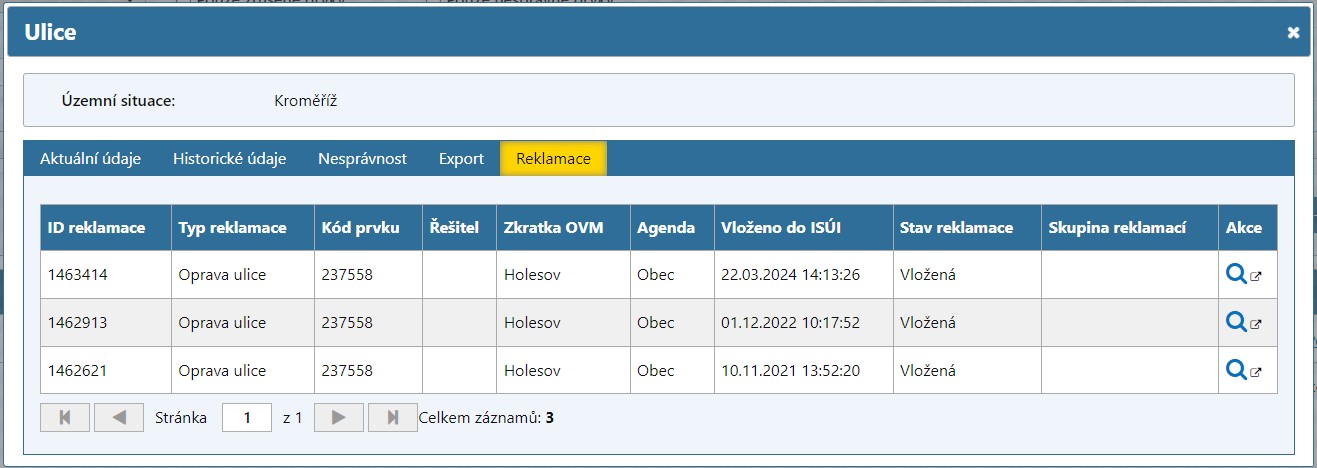Go to previous page of records

(119, 417)
